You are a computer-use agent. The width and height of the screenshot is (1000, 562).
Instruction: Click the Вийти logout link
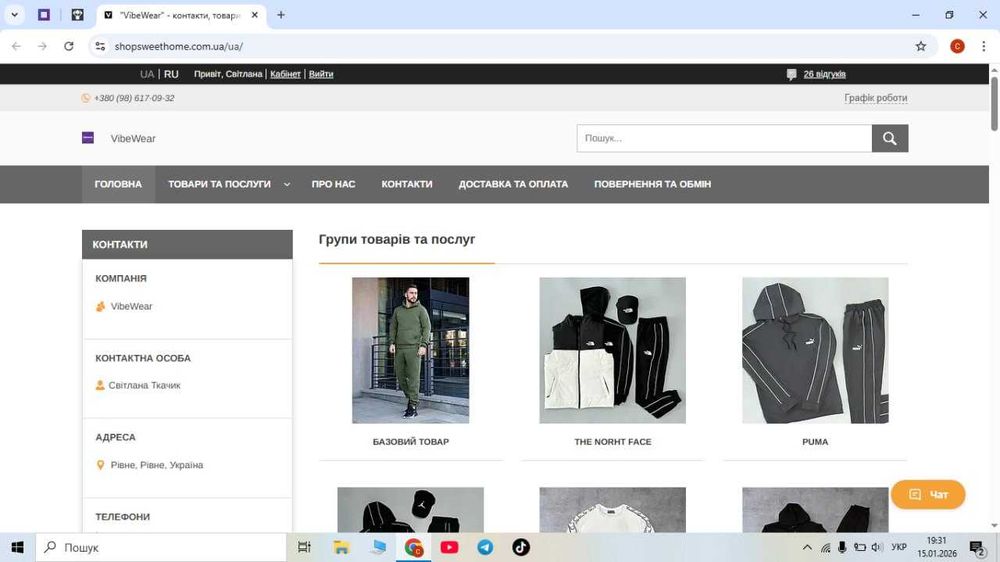321,74
